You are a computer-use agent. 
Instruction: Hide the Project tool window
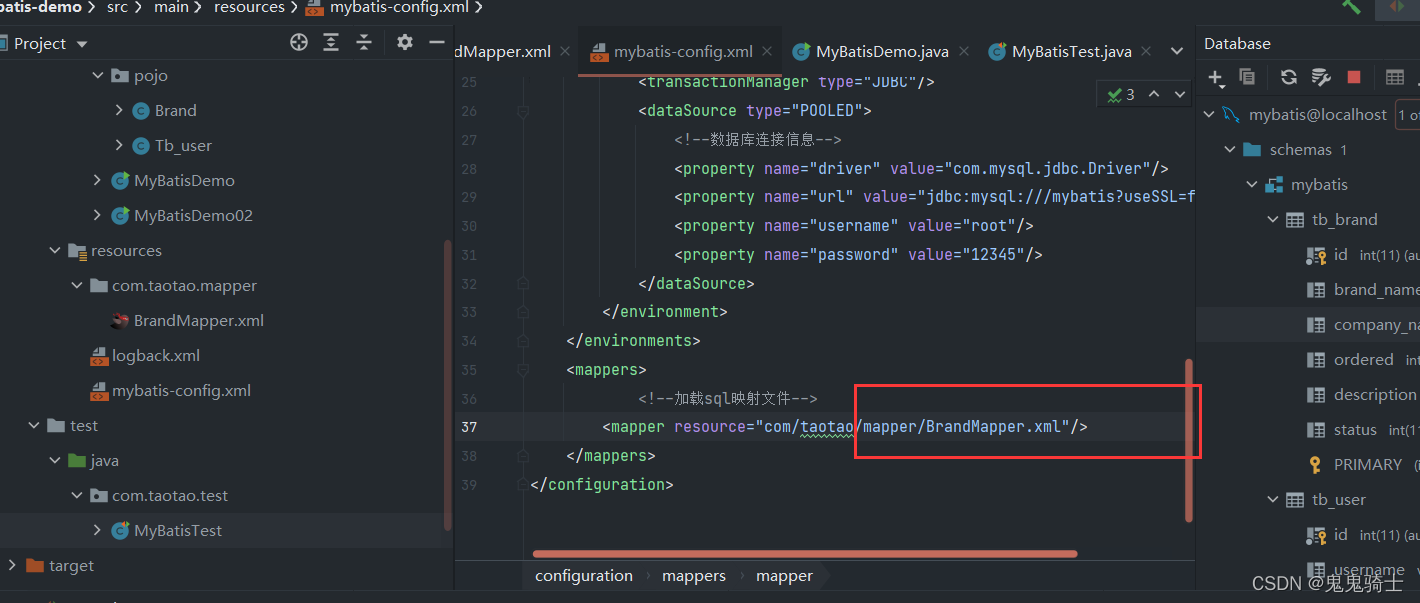[x=436, y=42]
